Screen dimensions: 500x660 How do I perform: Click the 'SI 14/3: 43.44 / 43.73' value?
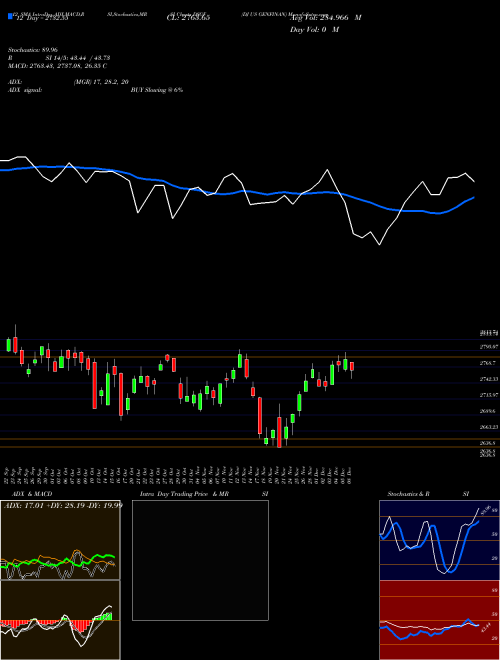point(78,58)
